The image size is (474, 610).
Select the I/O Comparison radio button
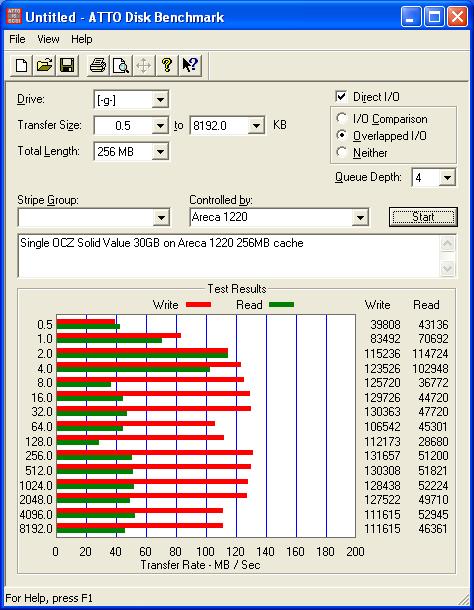(x=342, y=118)
